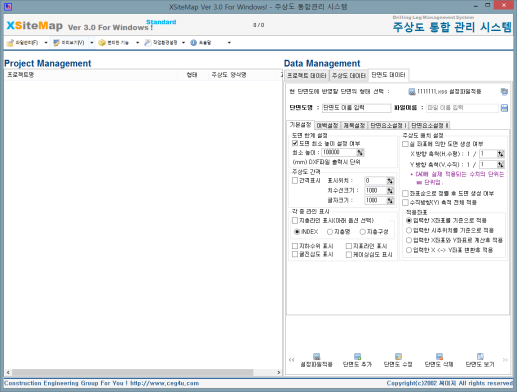518x392 pixels.
Task: Click the 단면도 수정 icon
Action: tap(398, 356)
